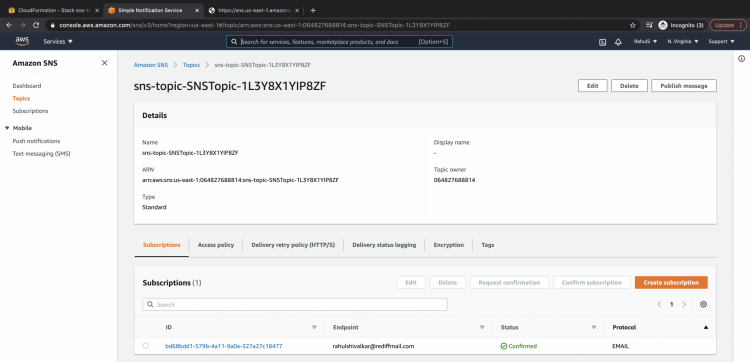The height and width of the screenshot is (362, 750).
Task: Reload the page with refresh icon
Action: tap(36, 25)
